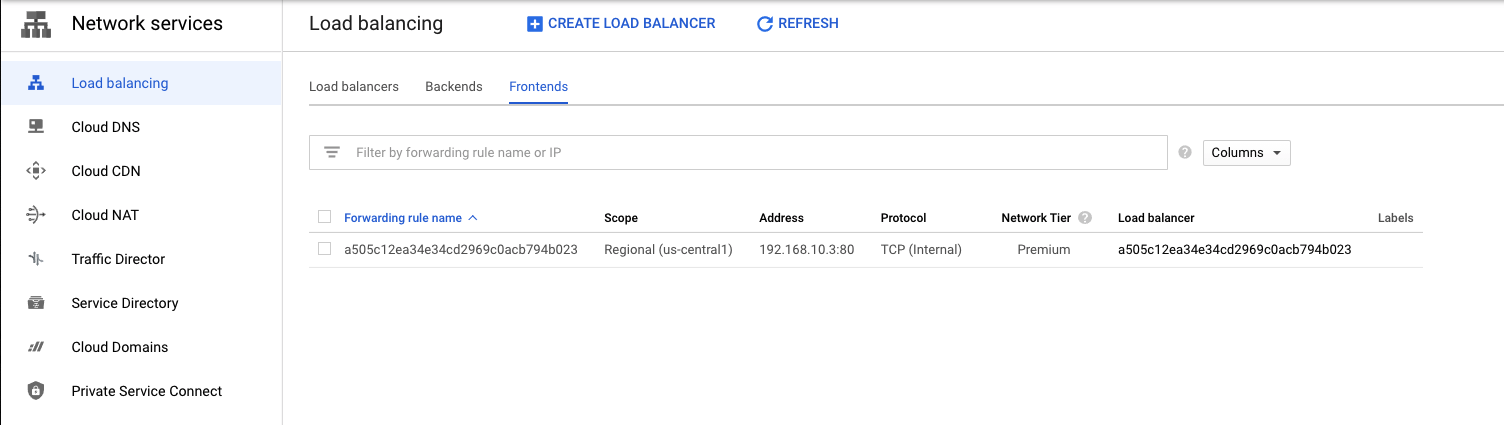Toggle the select-all checkbox in table header

(x=324, y=217)
